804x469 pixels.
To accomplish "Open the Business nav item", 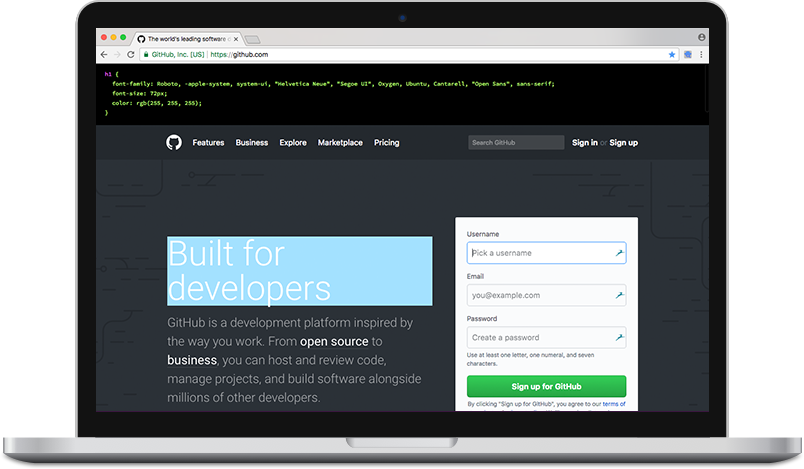I will click(252, 142).
